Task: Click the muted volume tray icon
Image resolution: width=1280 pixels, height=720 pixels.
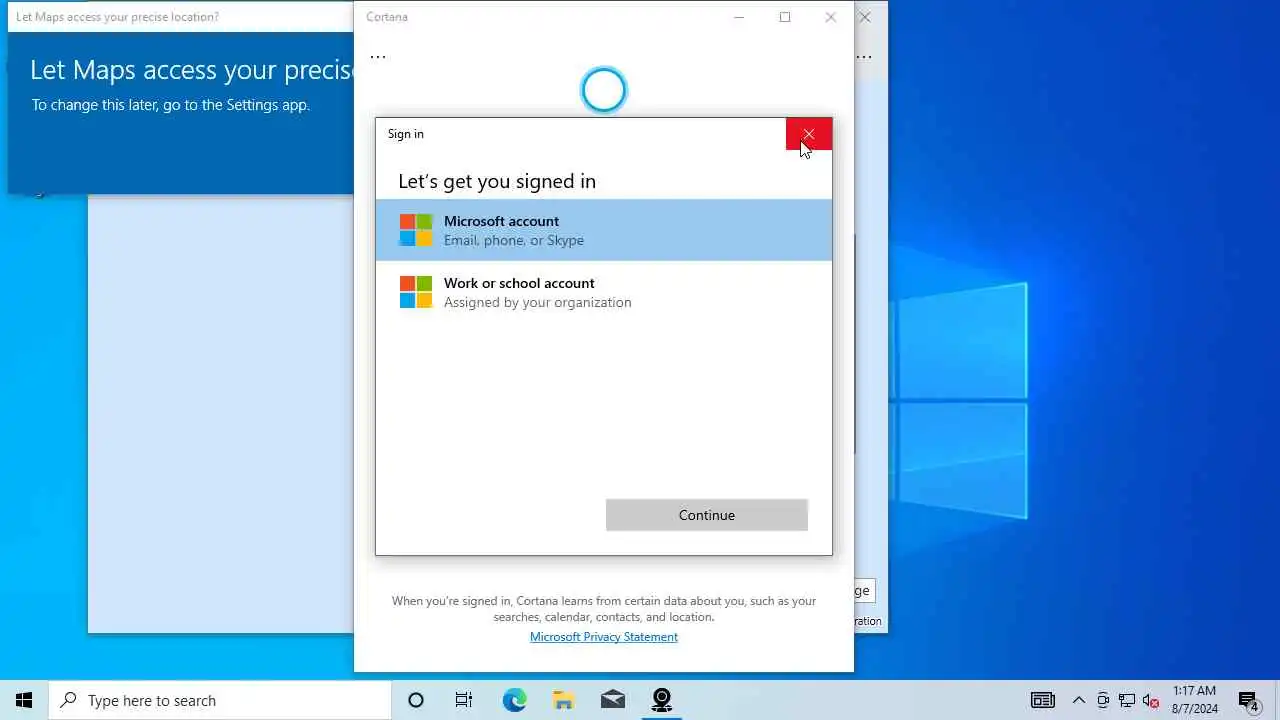Action: [x=1151, y=700]
